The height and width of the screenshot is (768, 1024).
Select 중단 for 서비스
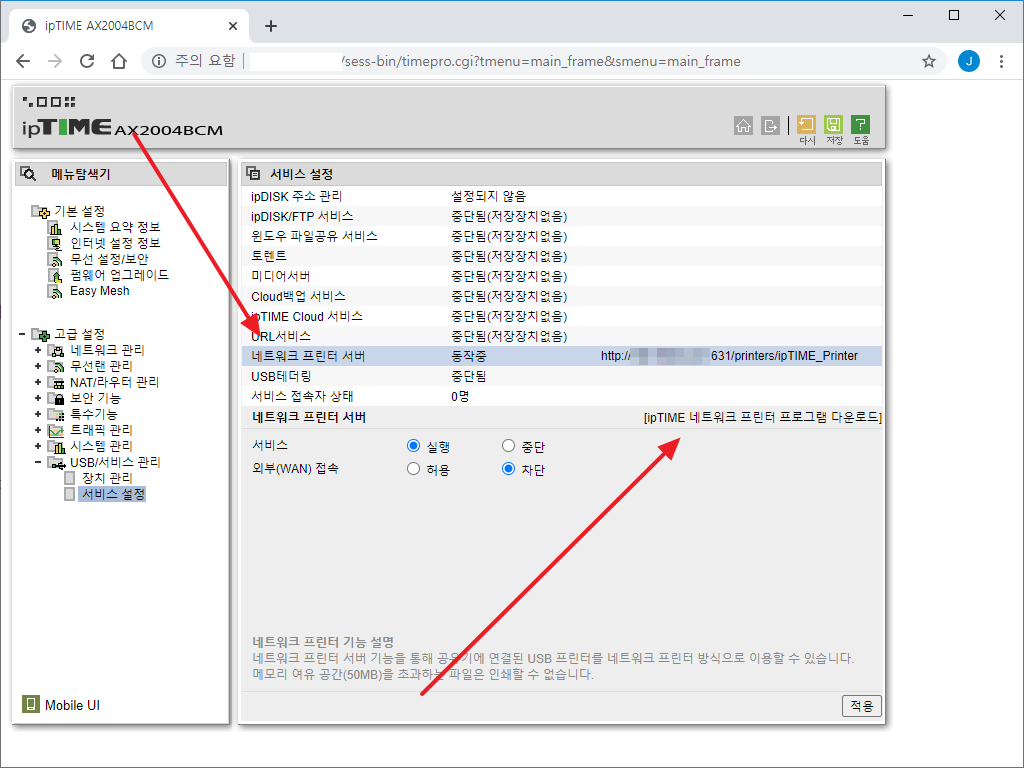pos(508,445)
